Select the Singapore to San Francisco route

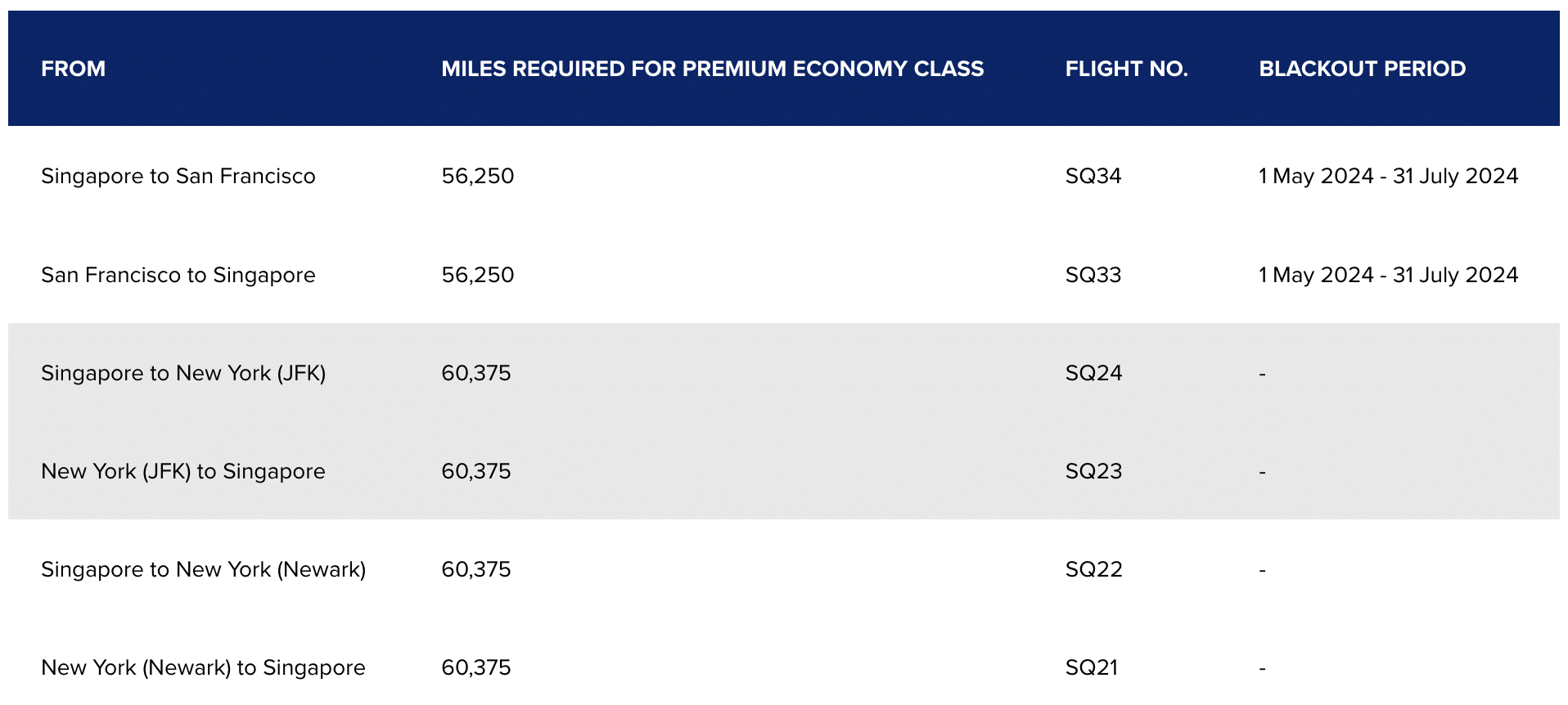click(178, 176)
